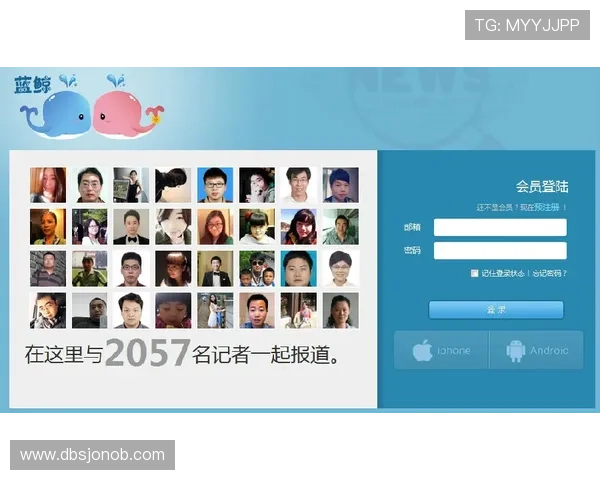The image size is (600, 480).
Task: Select the first avatar in top row
Action: coord(48,185)
